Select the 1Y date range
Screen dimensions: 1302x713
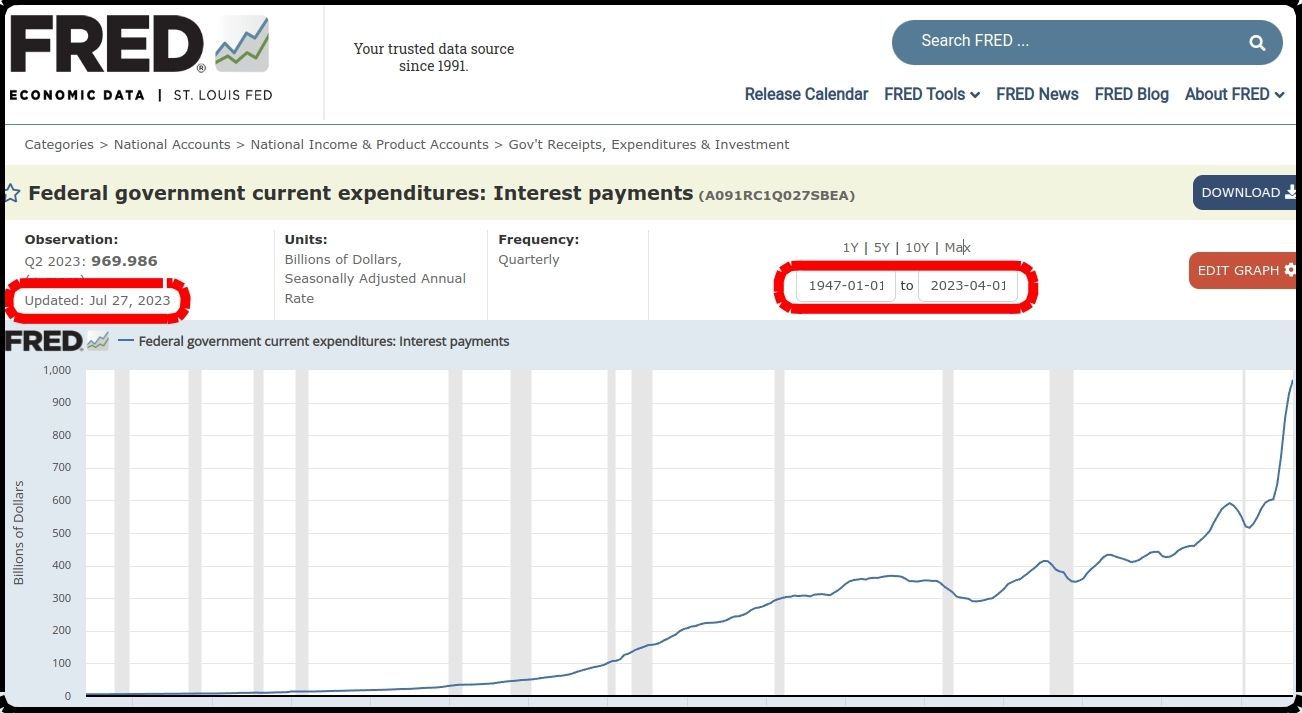tap(850, 247)
